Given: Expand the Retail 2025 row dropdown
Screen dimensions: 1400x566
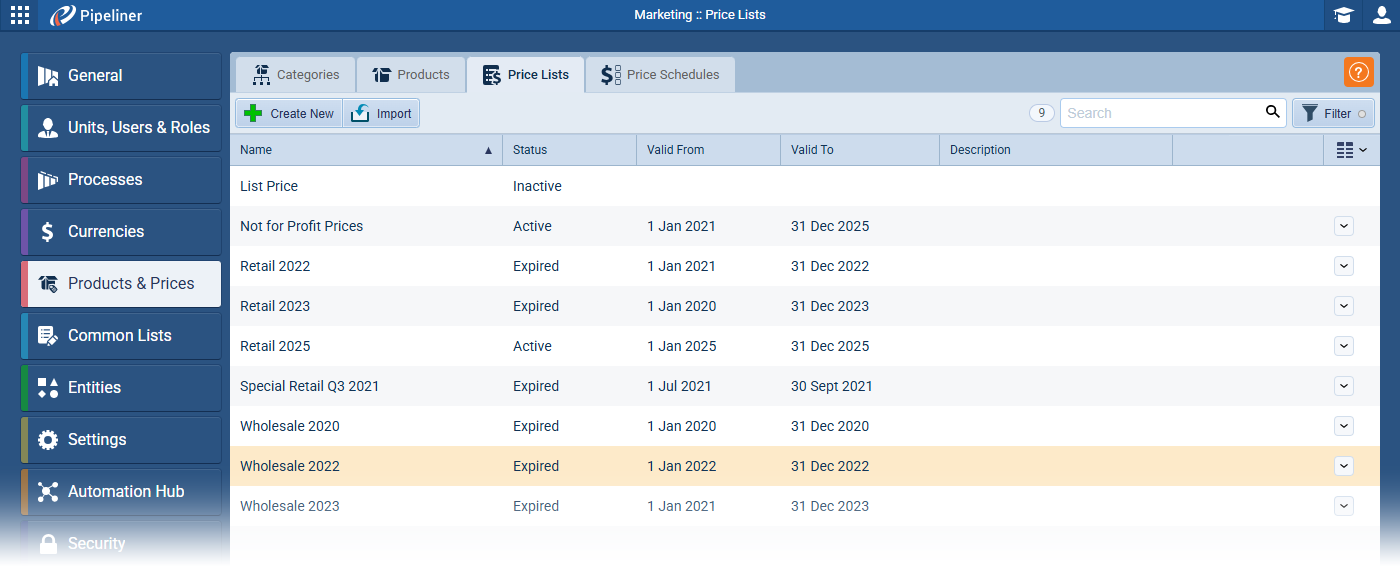Looking at the screenshot, I should [1344, 346].
